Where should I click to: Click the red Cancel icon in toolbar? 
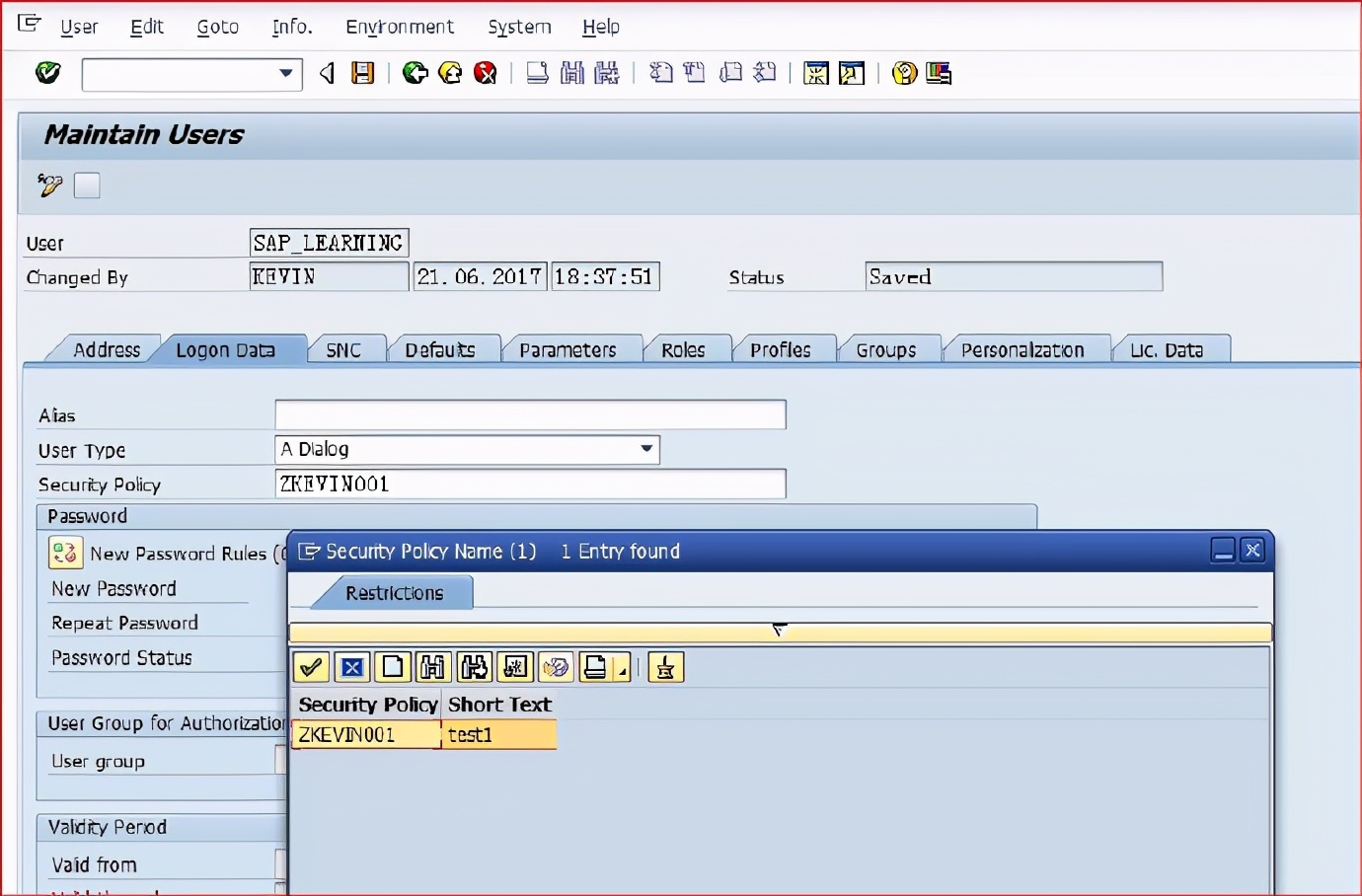coord(486,73)
